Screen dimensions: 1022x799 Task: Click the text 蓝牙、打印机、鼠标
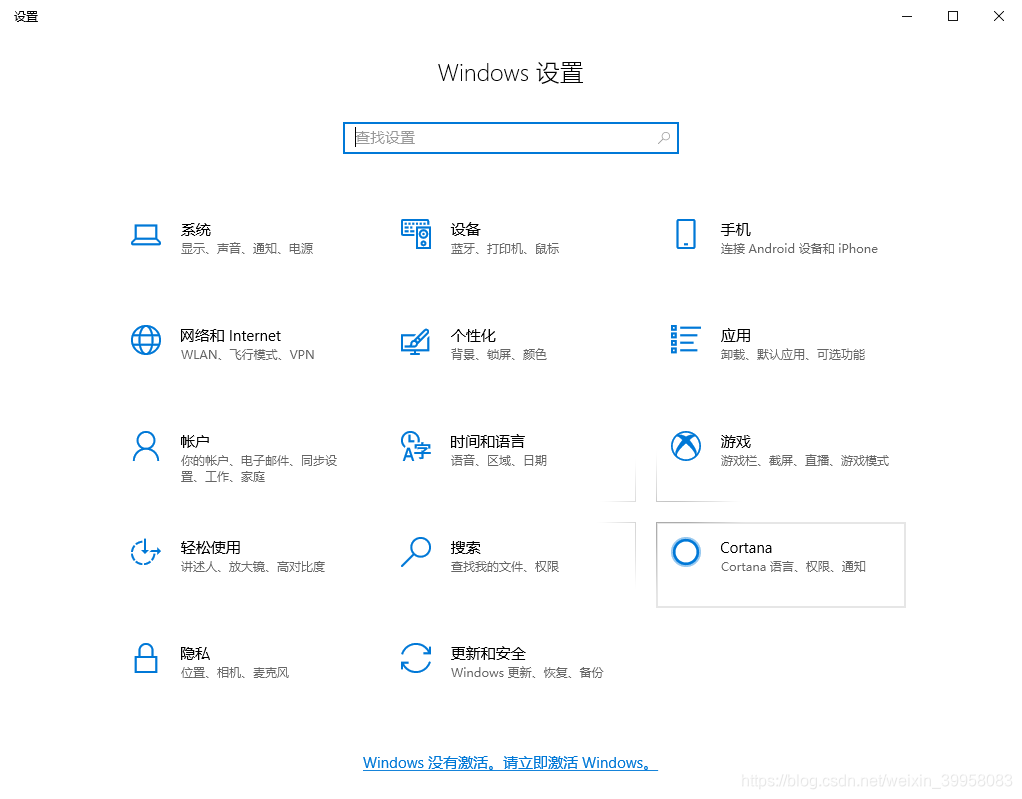504,248
